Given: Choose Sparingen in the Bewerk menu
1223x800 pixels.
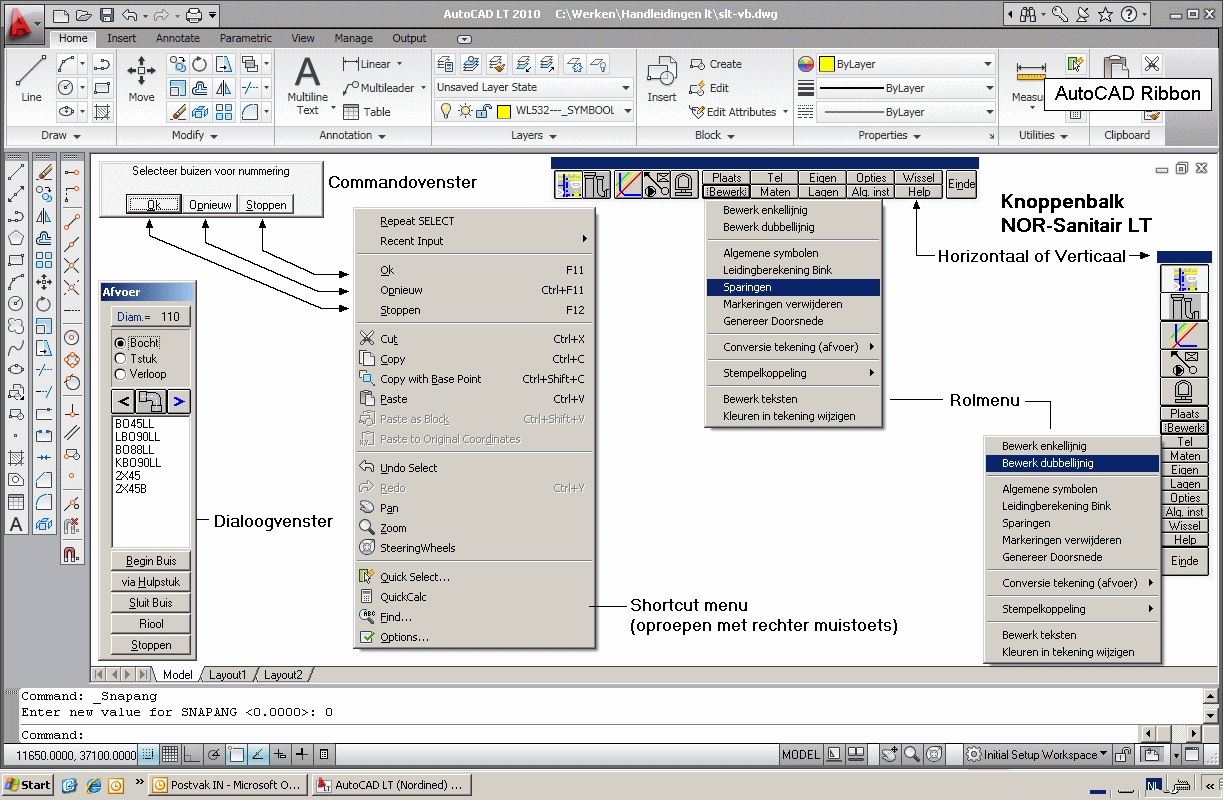Looking at the screenshot, I should [794, 287].
